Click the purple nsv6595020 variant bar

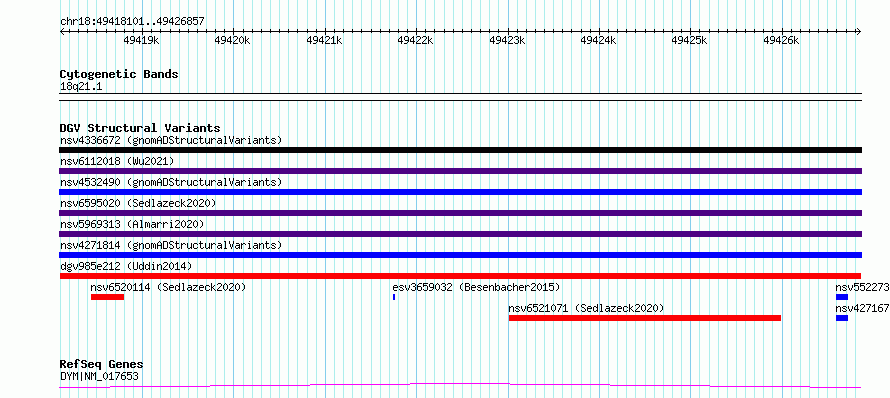460,213
